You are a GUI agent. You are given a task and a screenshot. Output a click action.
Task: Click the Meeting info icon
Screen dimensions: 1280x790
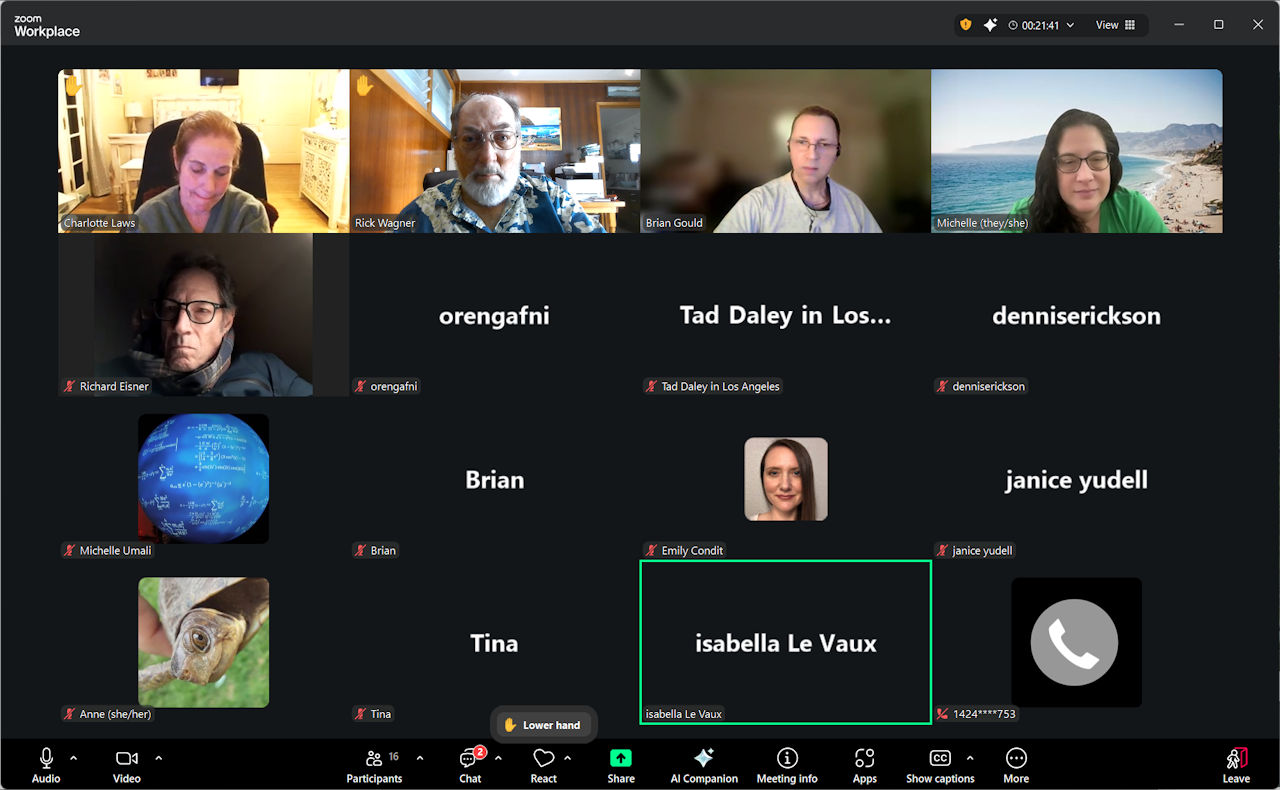787,765
